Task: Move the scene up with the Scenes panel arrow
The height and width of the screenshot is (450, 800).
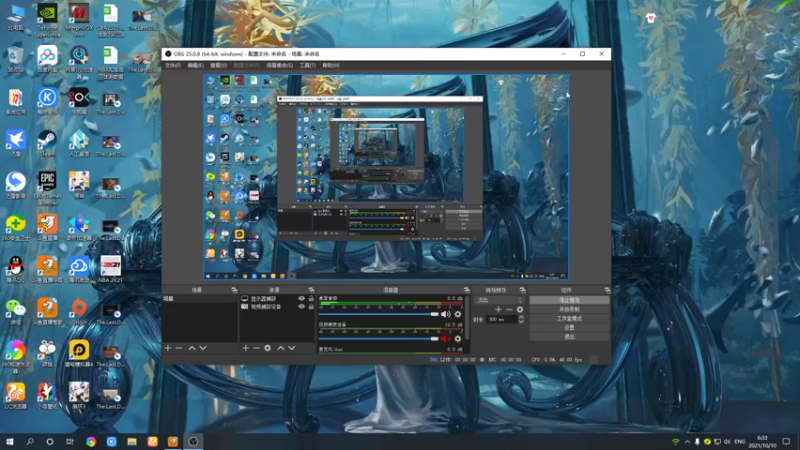Action: (x=192, y=348)
